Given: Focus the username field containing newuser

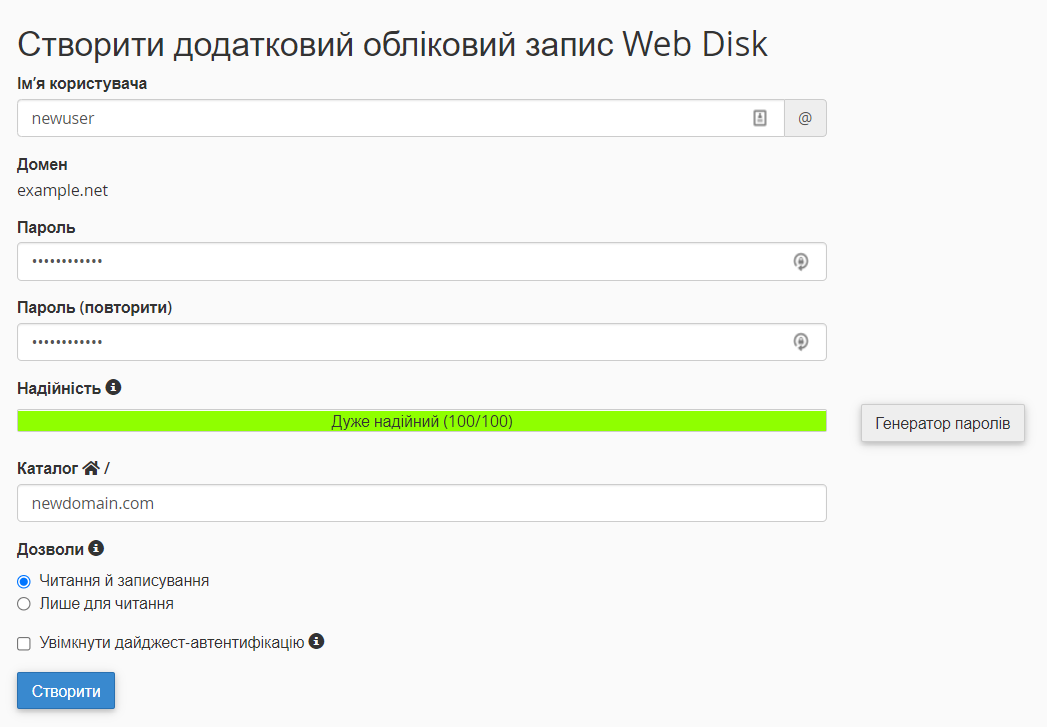Looking at the screenshot, I should pyautogui.click(x=380, y=118).
